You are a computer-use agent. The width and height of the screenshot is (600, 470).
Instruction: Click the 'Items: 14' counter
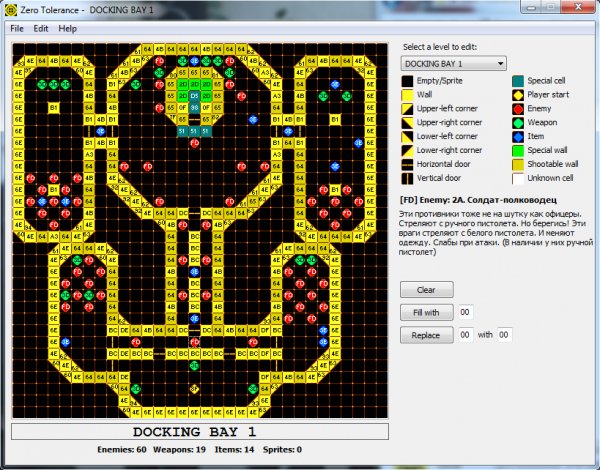pyautogui.click(x=234, y=450)
